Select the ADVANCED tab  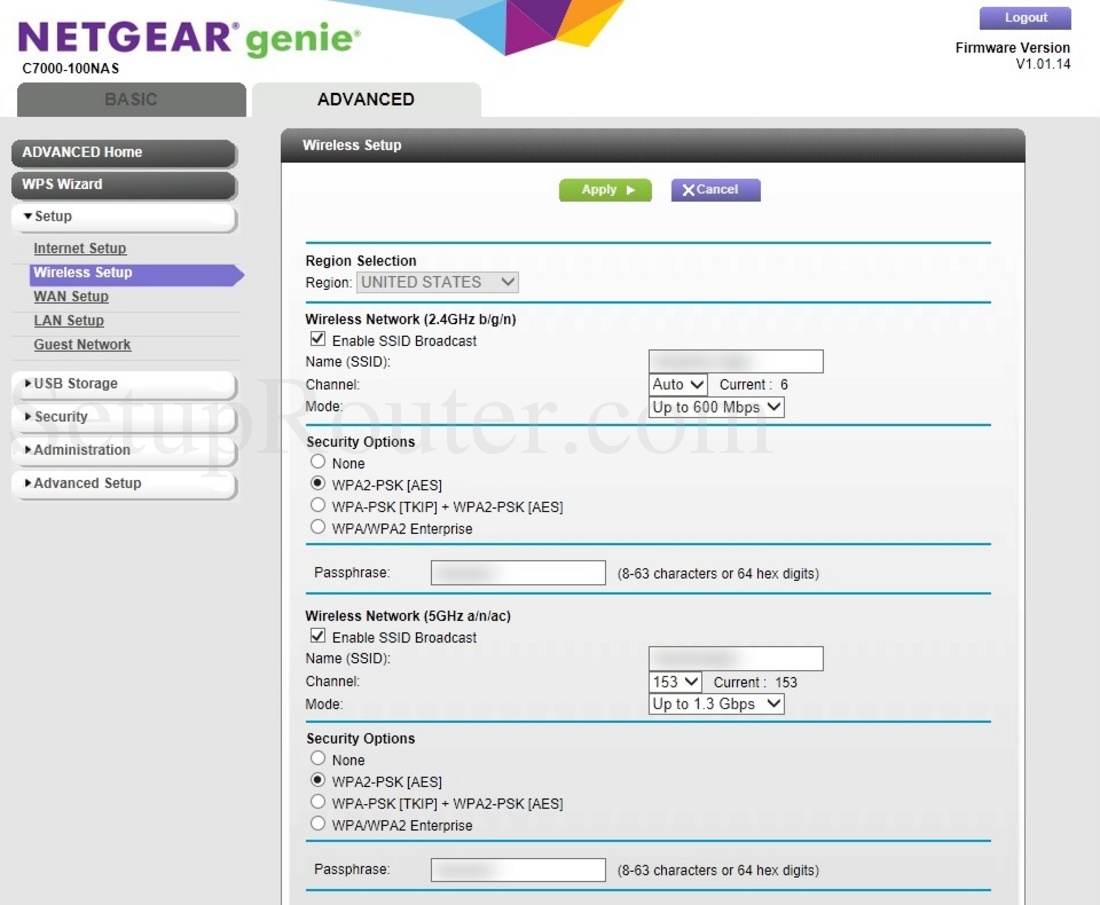[x=365, y=100]
